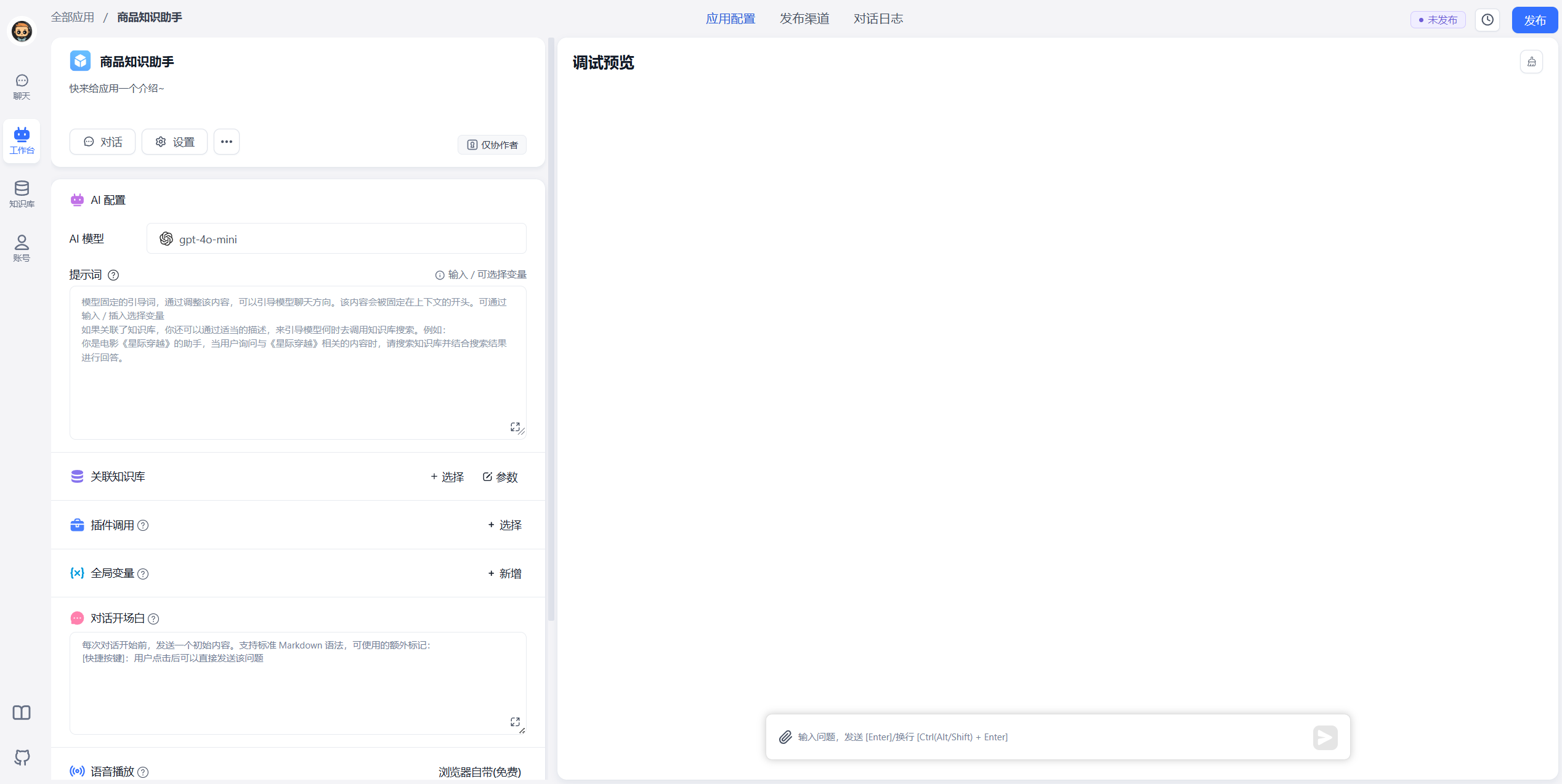Click the history clock icon
This screenshot has height=784, width=1562.
pos(1487,20)
